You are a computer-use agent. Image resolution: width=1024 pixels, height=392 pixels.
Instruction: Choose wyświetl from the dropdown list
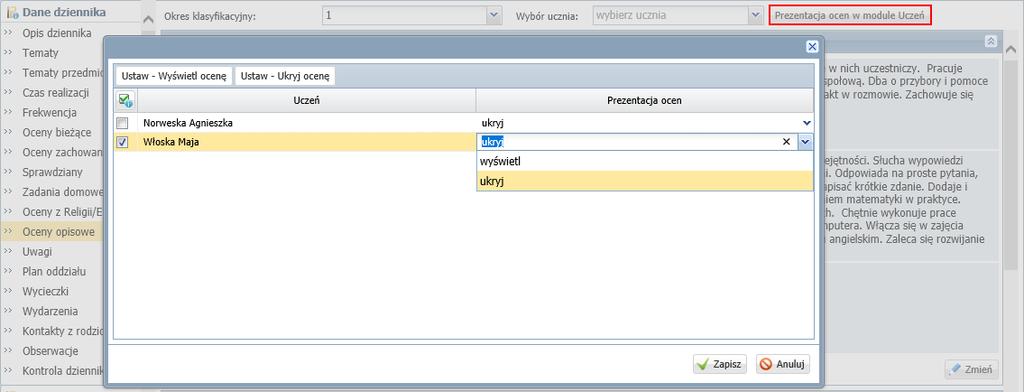click(645, 161)
